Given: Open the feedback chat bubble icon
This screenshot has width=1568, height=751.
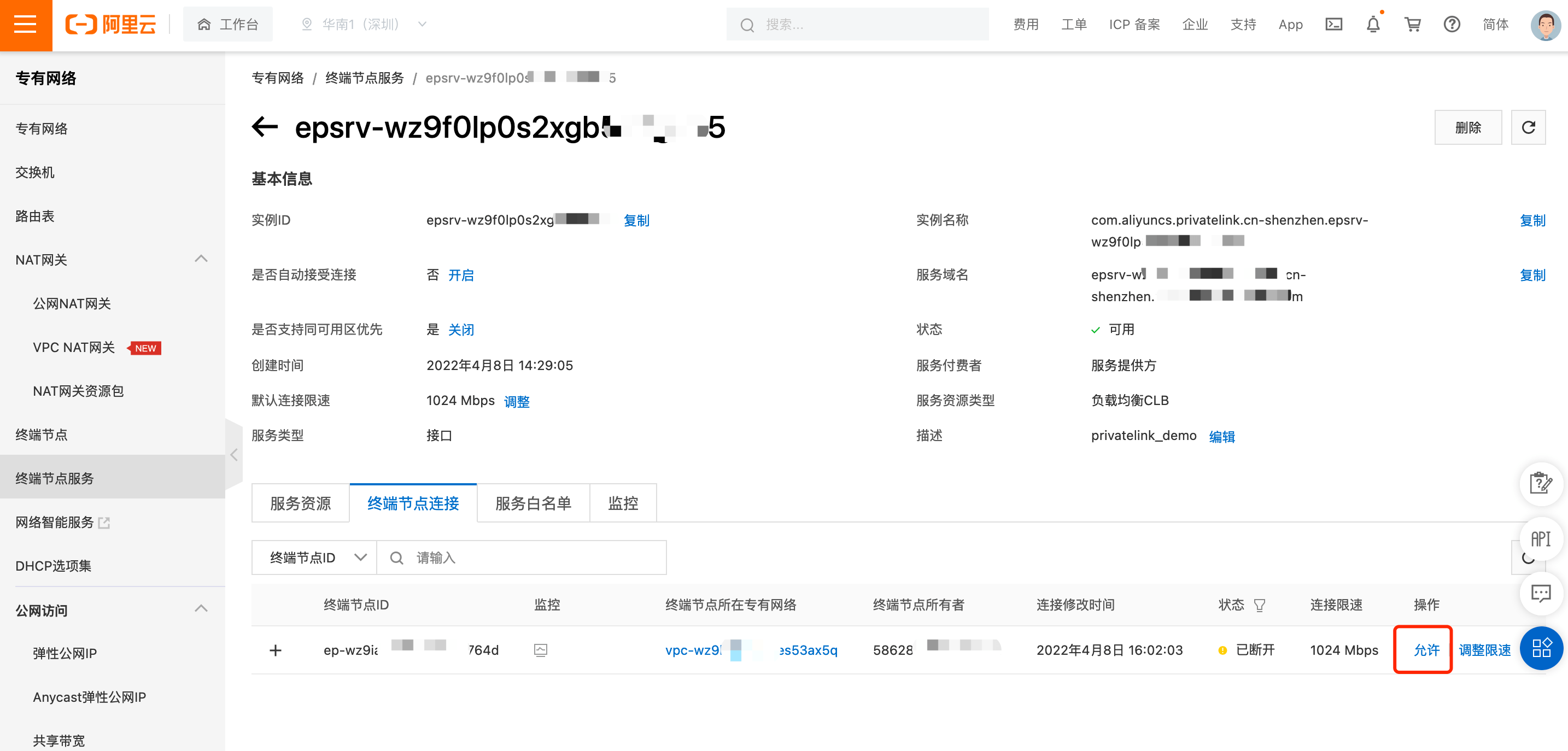Looking at the screenshot, I should point(1541,593).
